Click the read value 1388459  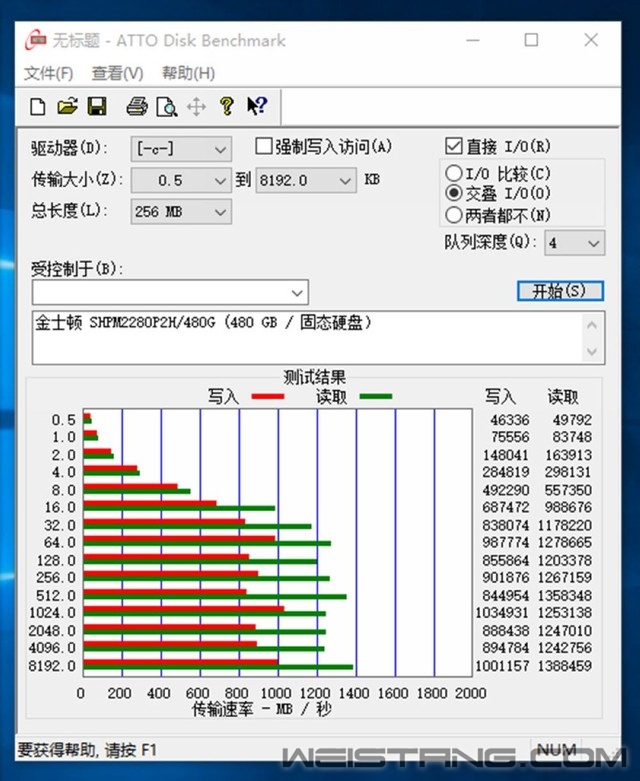(x=565, y=665)
